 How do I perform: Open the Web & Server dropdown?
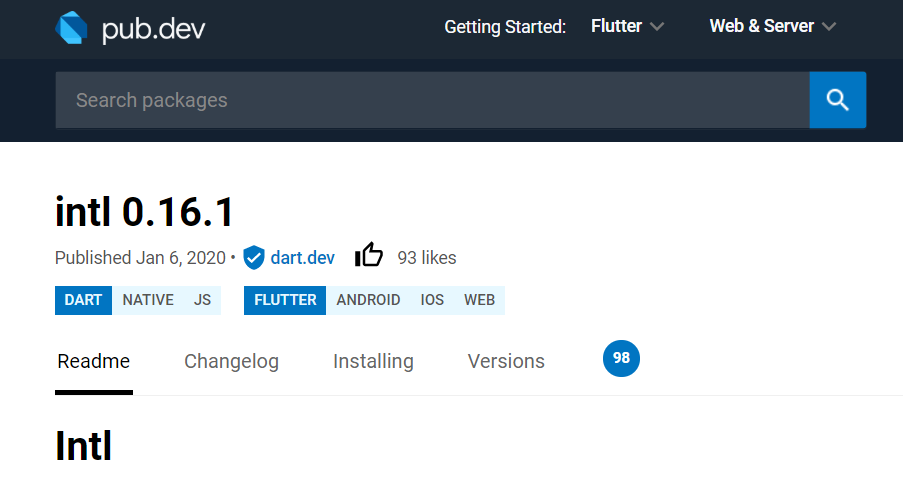point(772,26)
